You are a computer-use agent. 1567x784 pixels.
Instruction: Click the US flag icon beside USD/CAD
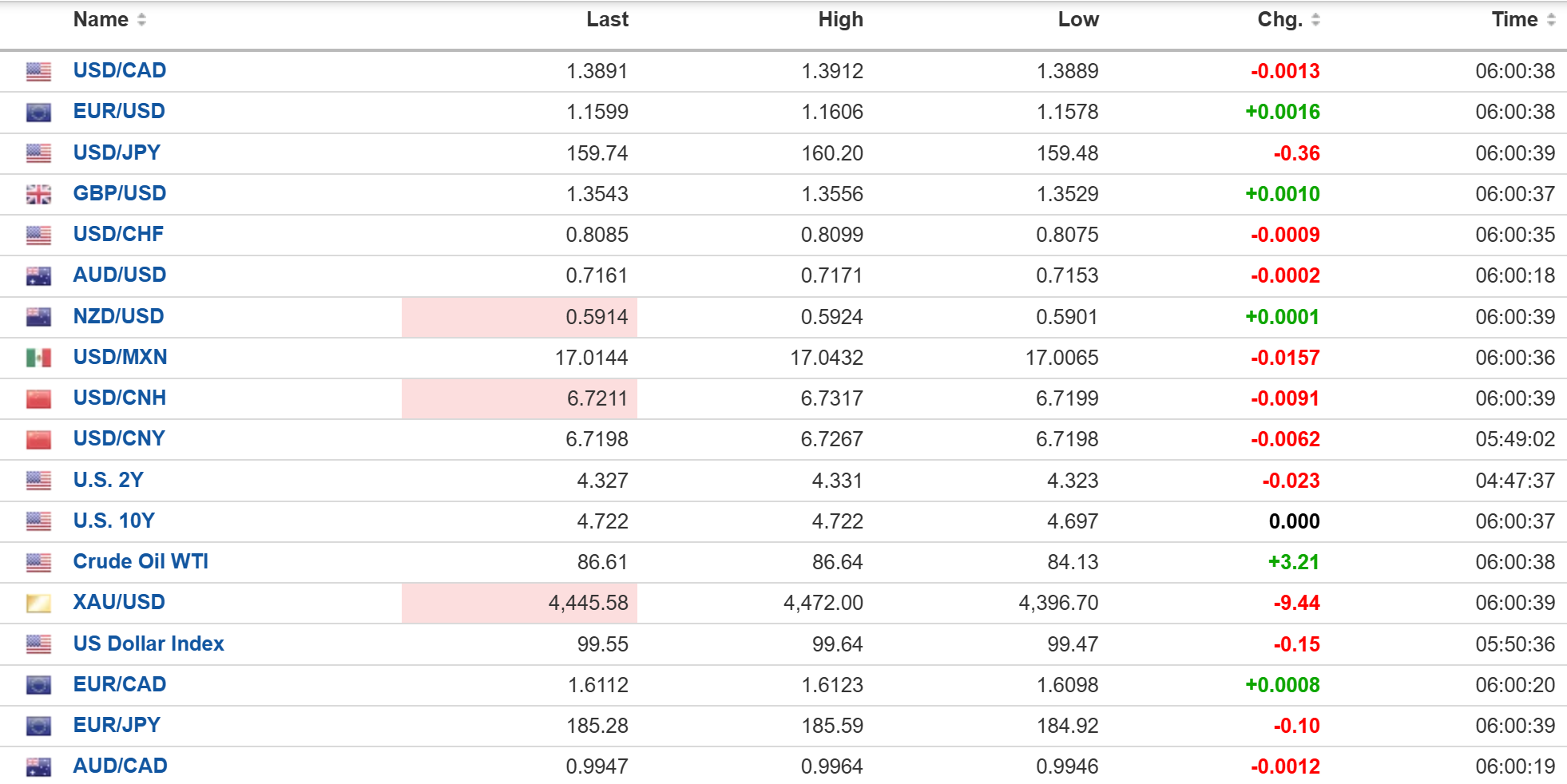(x=38, y=72)
